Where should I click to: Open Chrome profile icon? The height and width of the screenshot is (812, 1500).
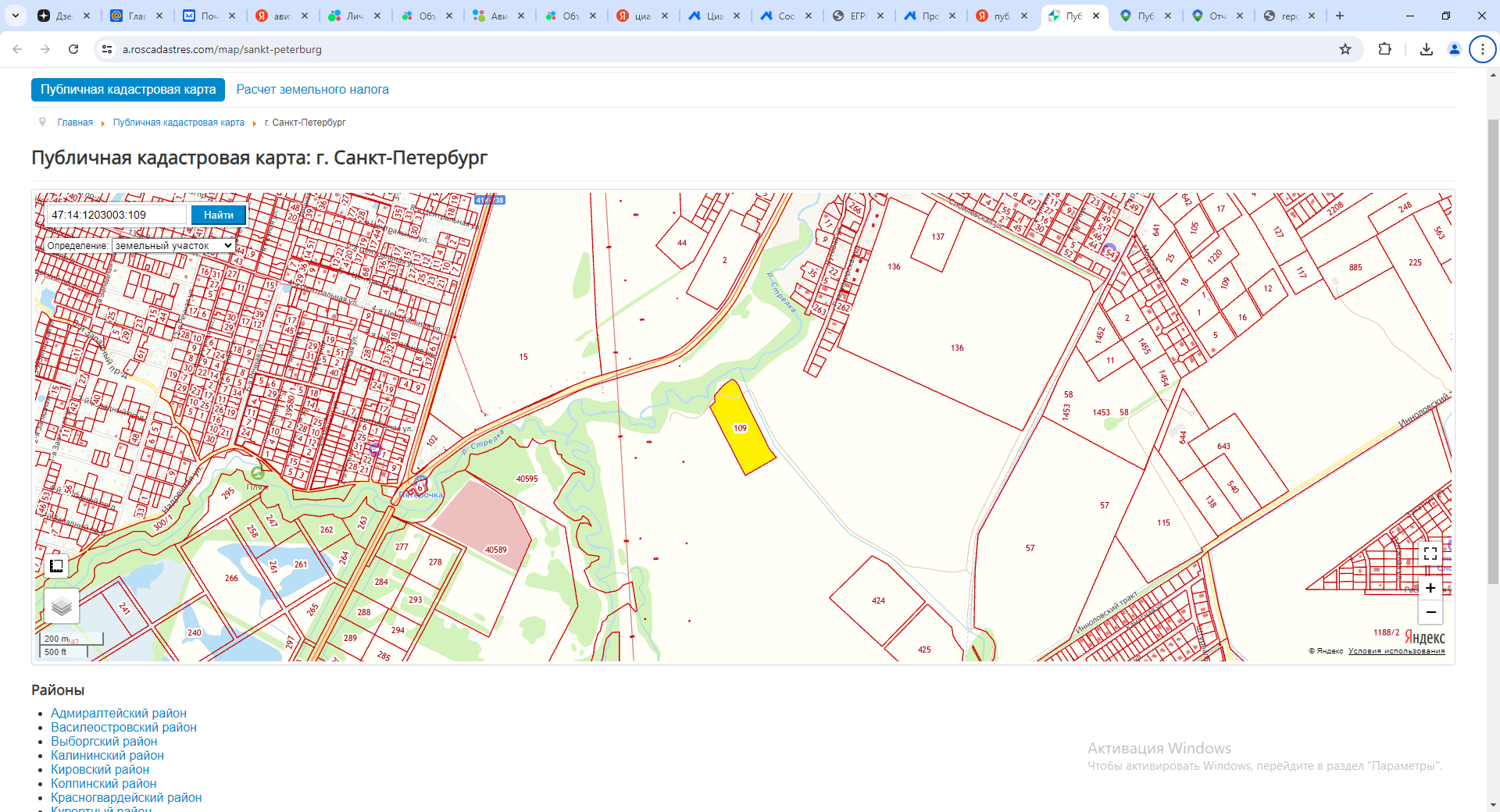click(1454, 49)
